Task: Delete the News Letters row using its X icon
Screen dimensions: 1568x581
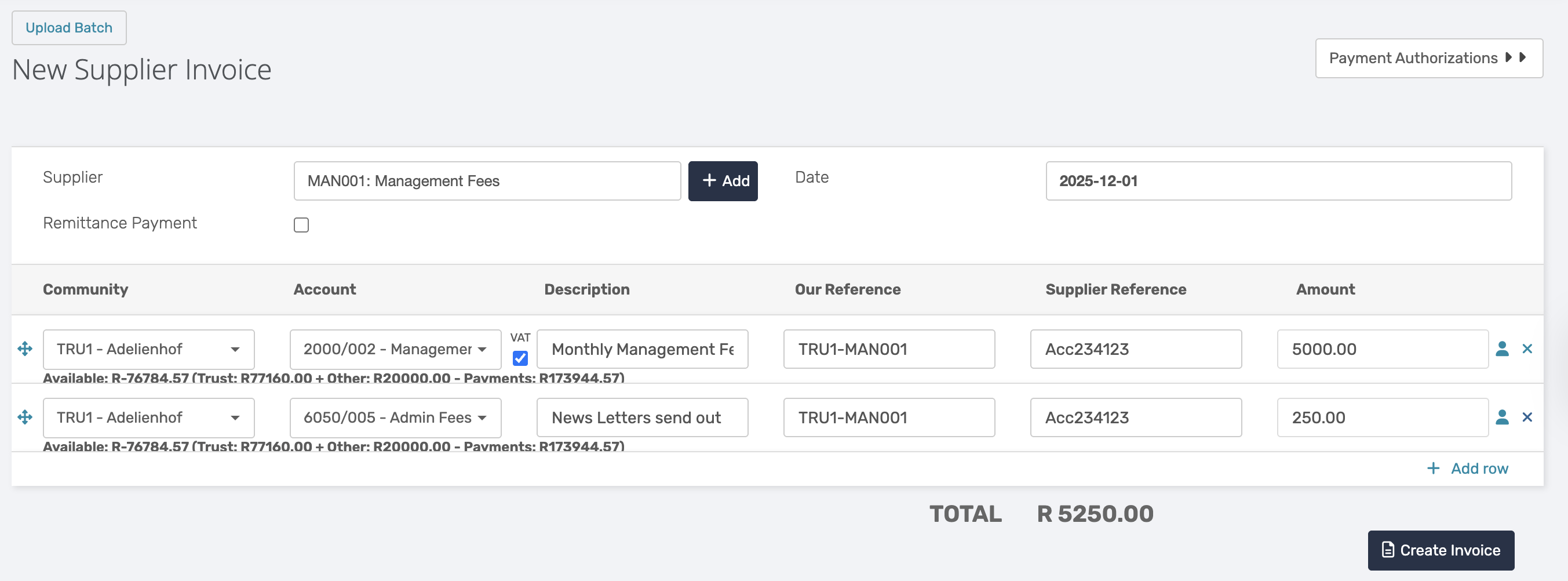Action: coord(1527,417)
